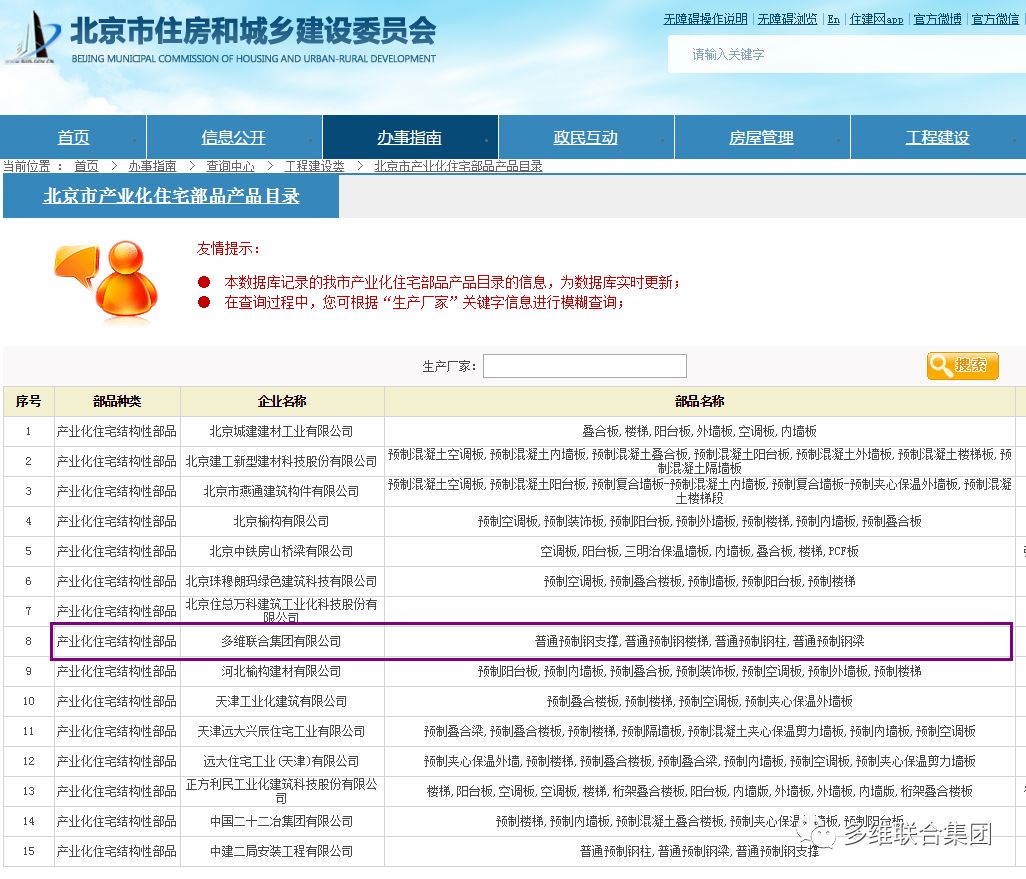
Task: Open the 首页 navigation tab
Action: click(73, 137)
